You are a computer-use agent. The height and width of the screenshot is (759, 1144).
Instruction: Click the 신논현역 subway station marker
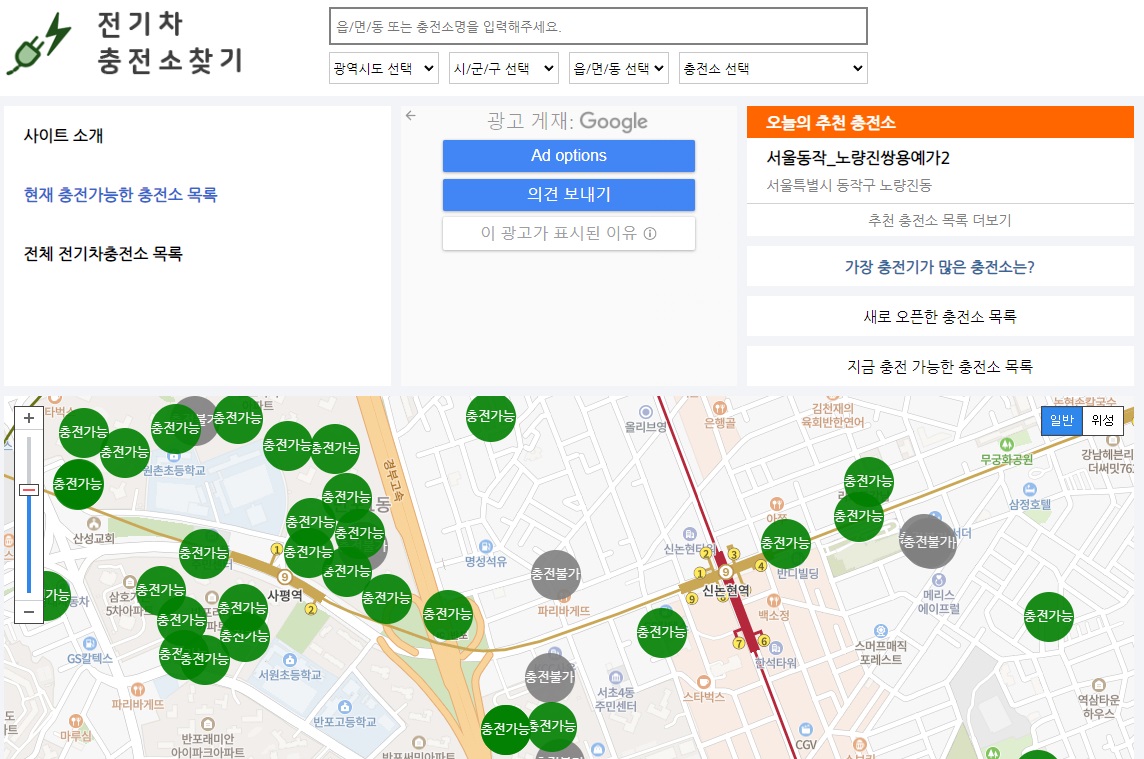725,574
